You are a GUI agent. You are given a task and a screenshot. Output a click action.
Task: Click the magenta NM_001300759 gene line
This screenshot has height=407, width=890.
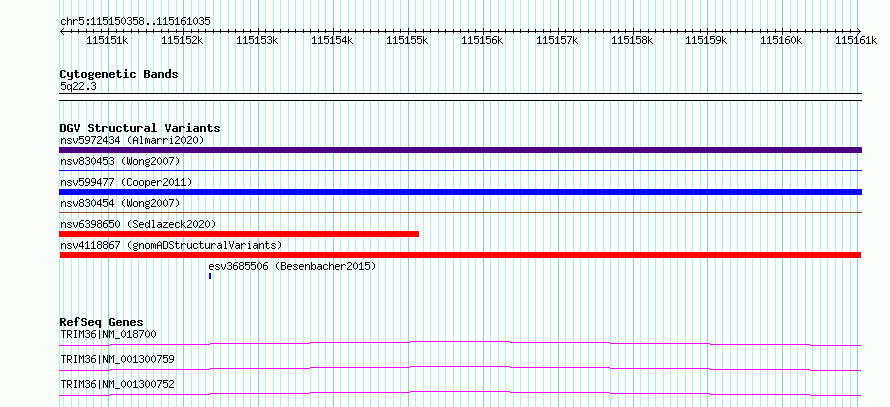point(460,368)
